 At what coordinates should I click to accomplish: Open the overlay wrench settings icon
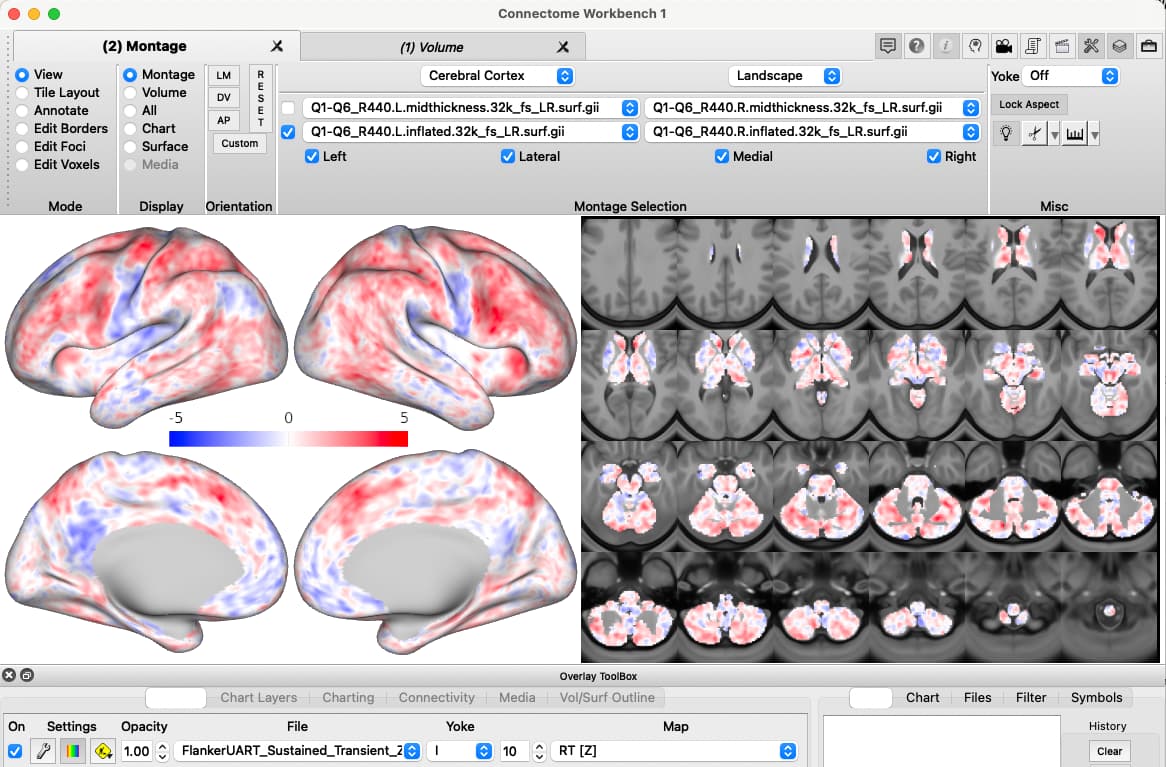coord(43,751)
